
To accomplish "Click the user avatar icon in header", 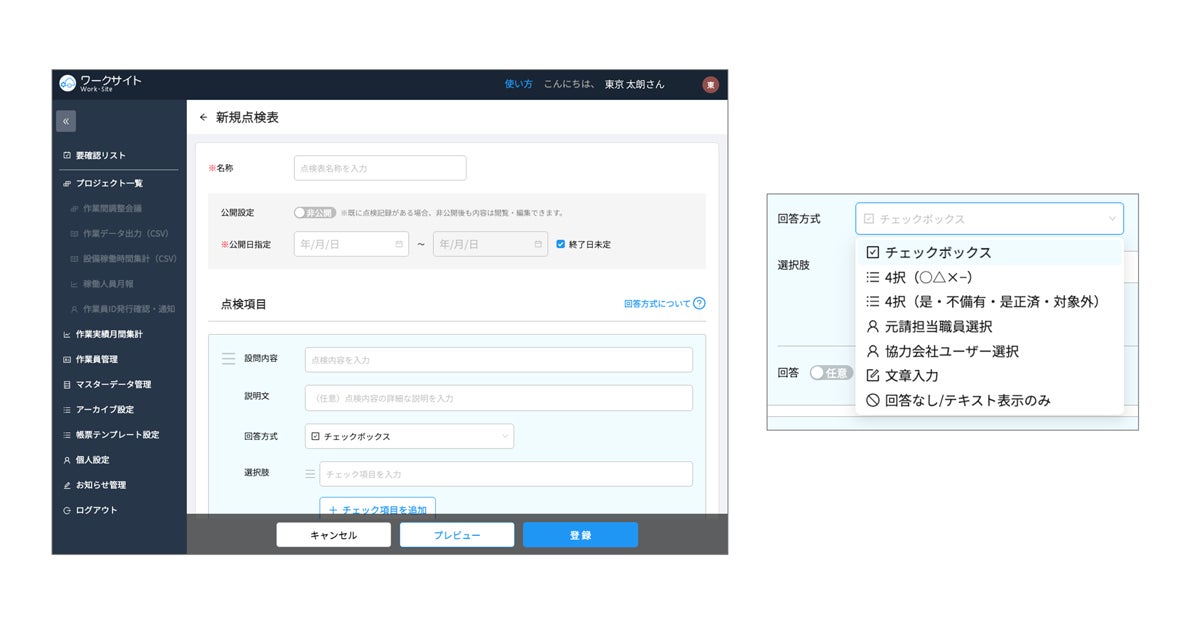I will coord(710,85).
